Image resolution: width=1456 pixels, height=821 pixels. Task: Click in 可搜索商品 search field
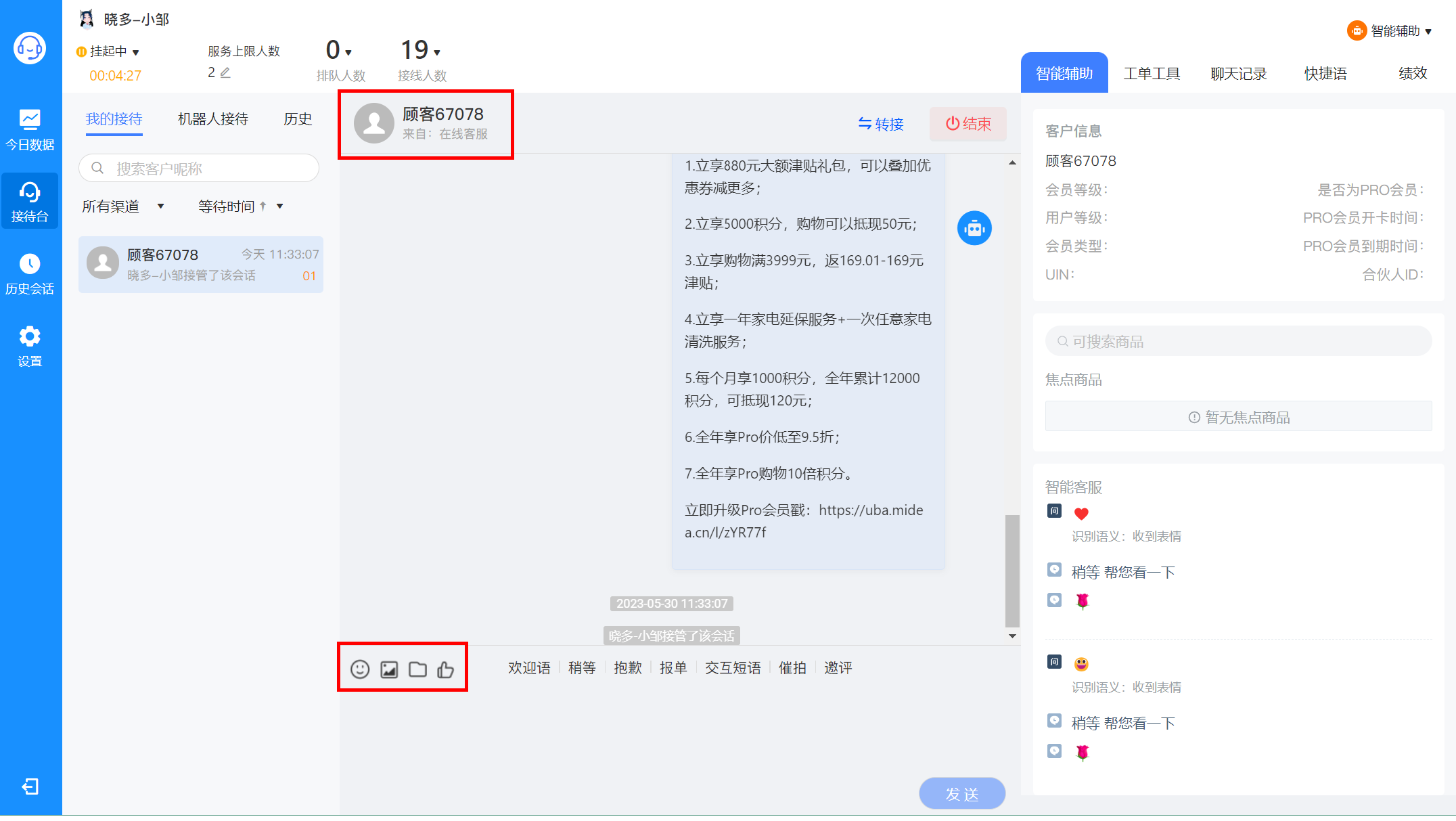[x=1238, y=341]
